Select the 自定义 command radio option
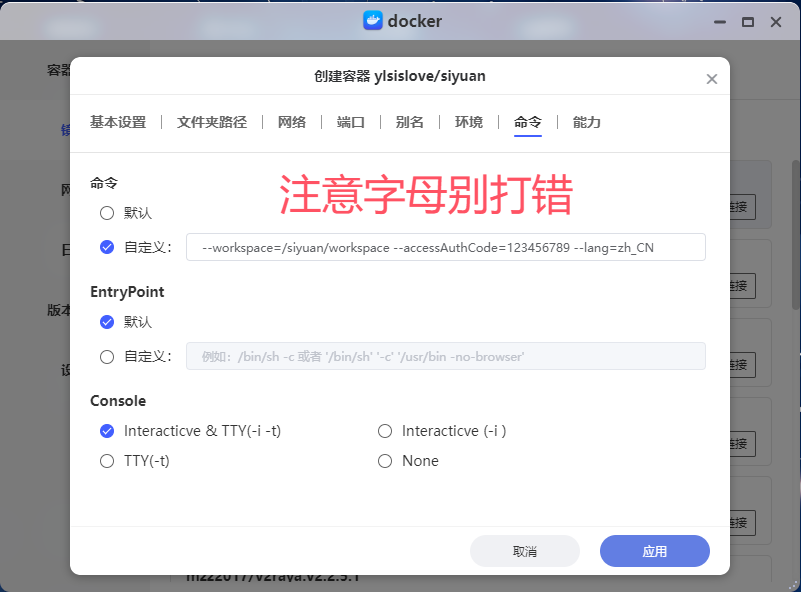Screen dimensions: 801x592 (107, 247)
